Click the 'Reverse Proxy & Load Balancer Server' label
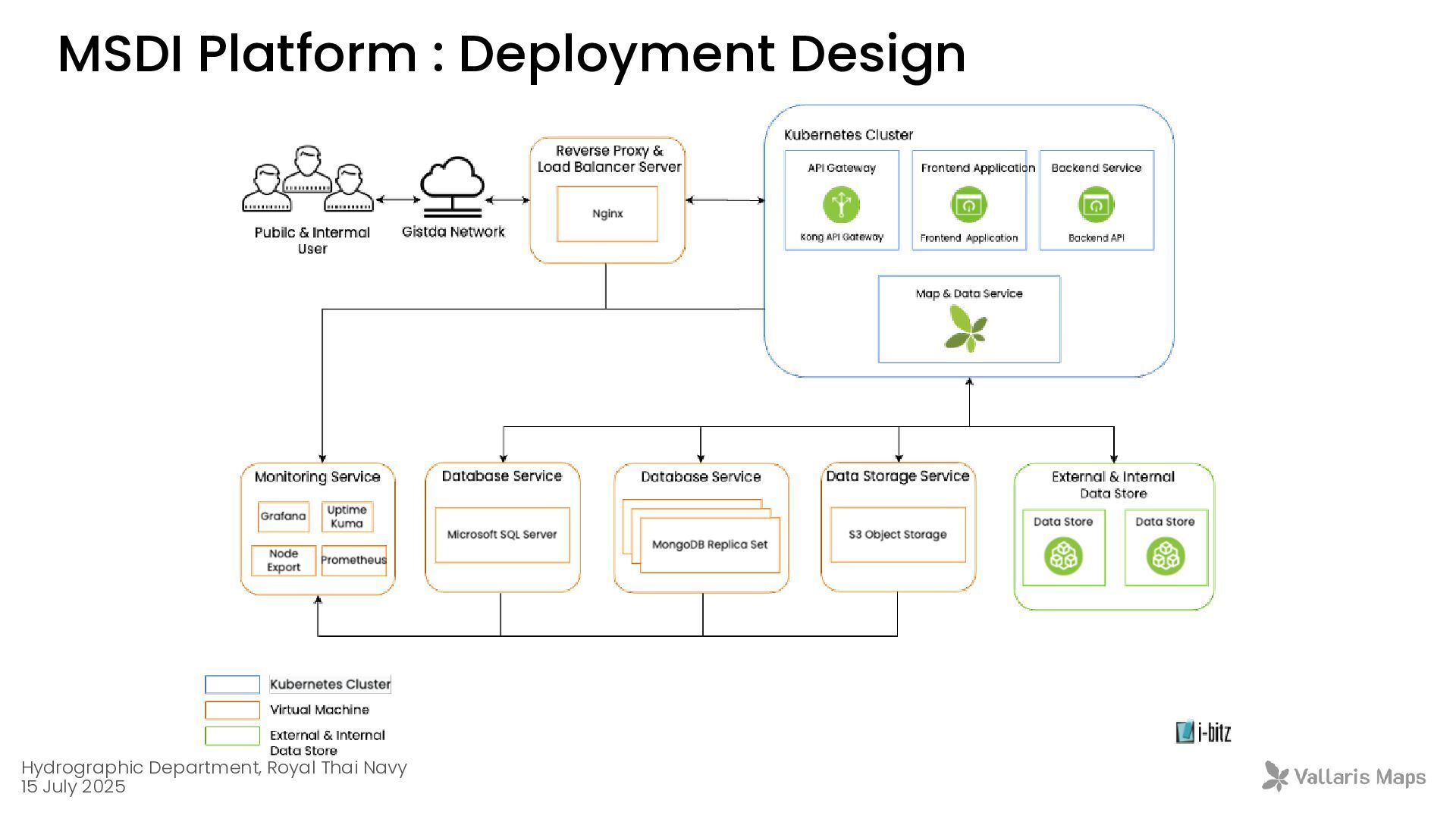 tap(609, 158)
